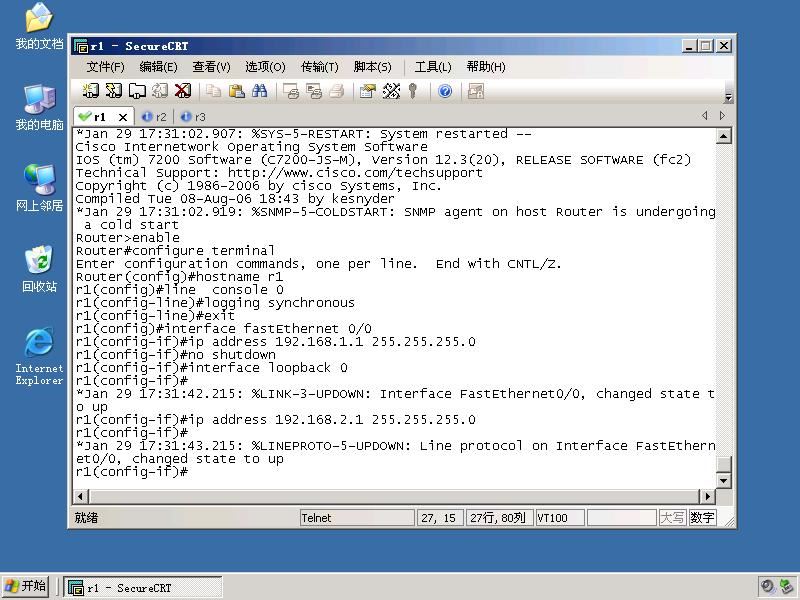This screenshot has width=800, height=600.
Task: Click the 网上邻居 desktop icon
Action: [39, 188]
